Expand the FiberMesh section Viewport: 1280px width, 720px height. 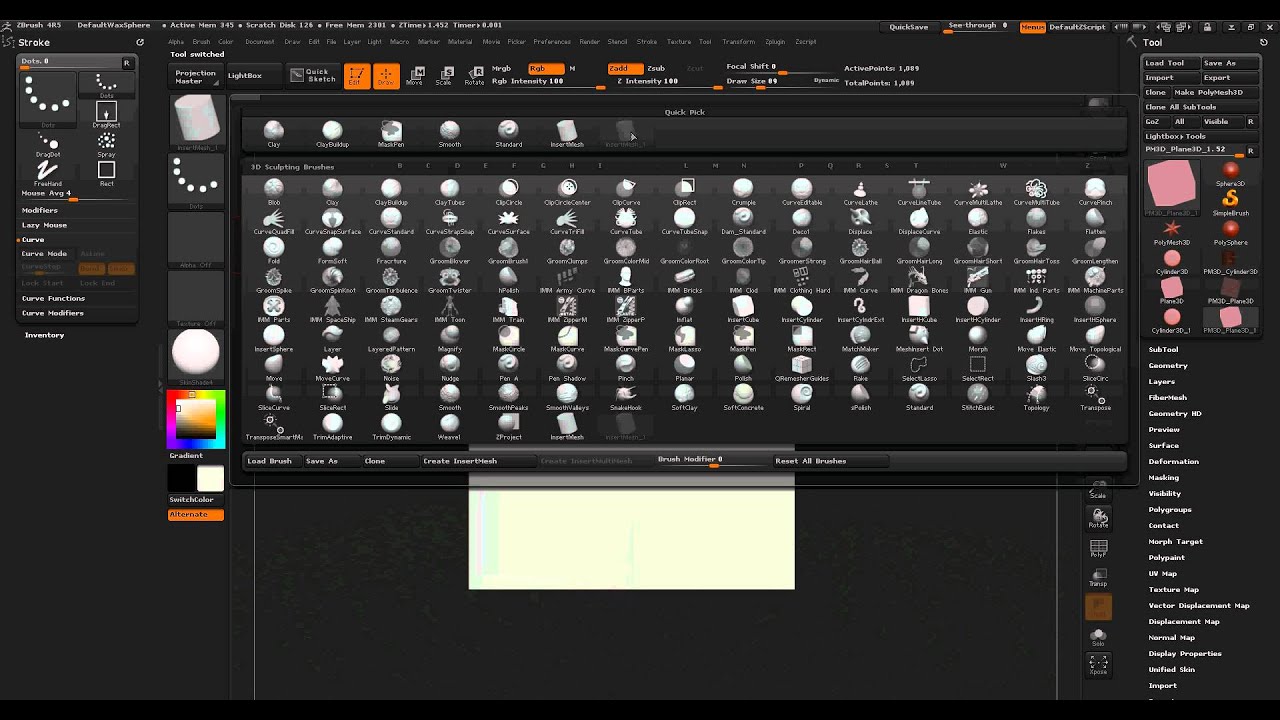click(x=1168, y=397)
